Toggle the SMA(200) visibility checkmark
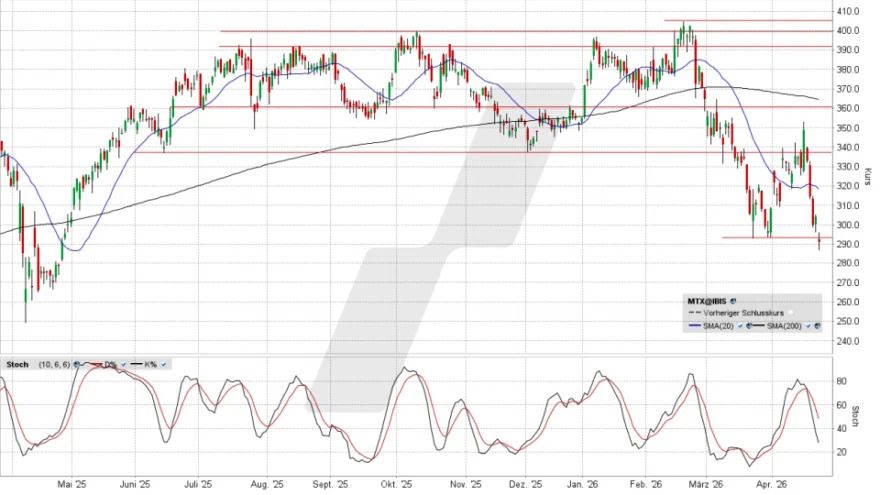The width and height of the screenshot is (880, 495). pyautogui.click(x=809, y=325)
